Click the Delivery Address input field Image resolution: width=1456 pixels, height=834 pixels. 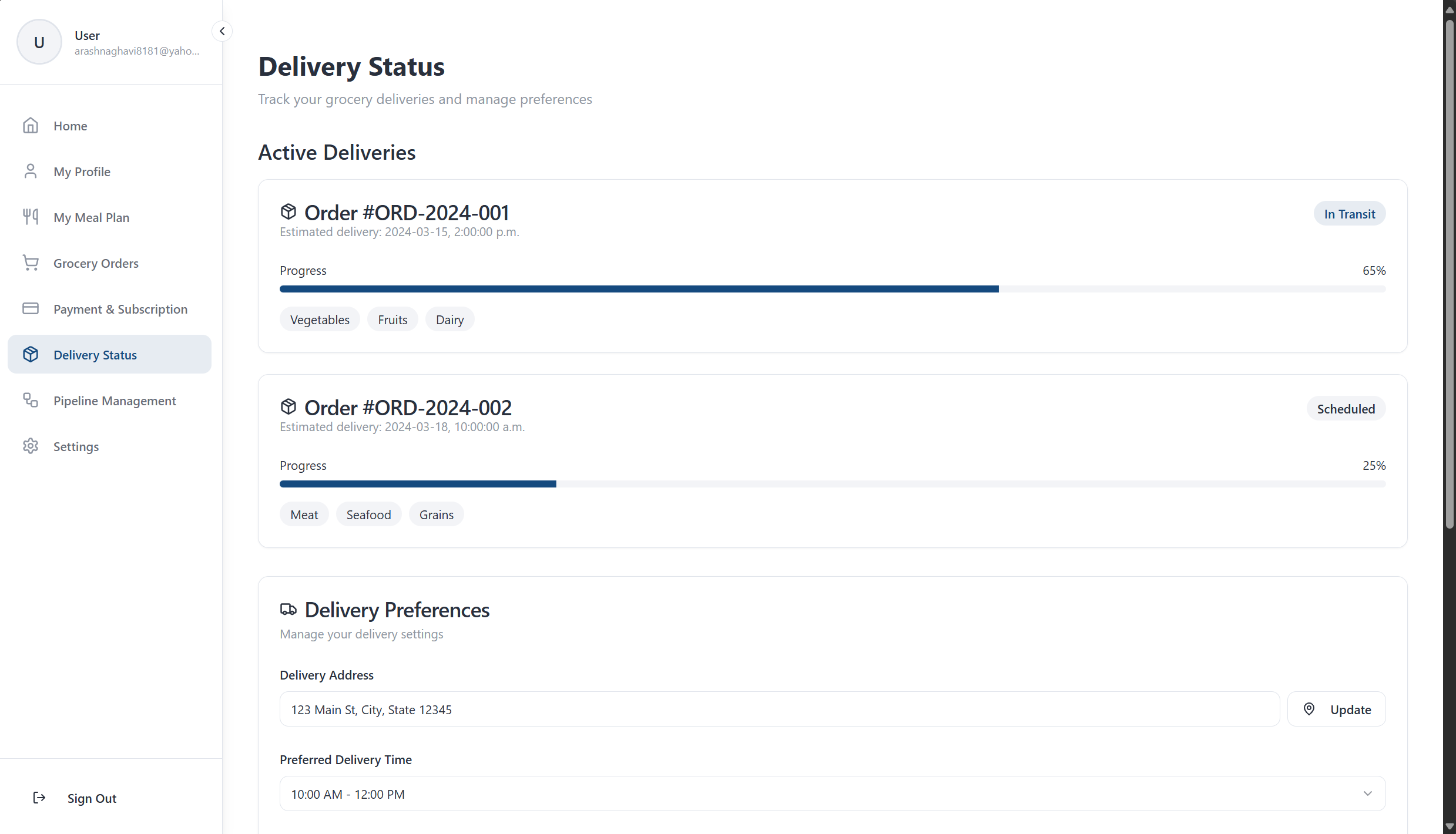(779, 709)
